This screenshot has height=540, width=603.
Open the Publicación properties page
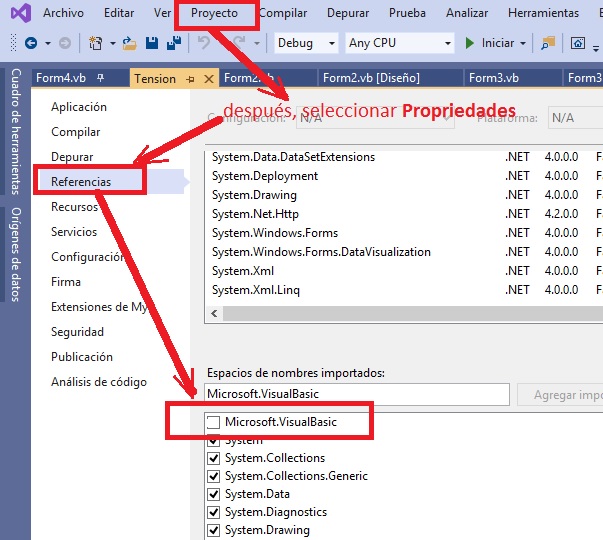point(82,357)
